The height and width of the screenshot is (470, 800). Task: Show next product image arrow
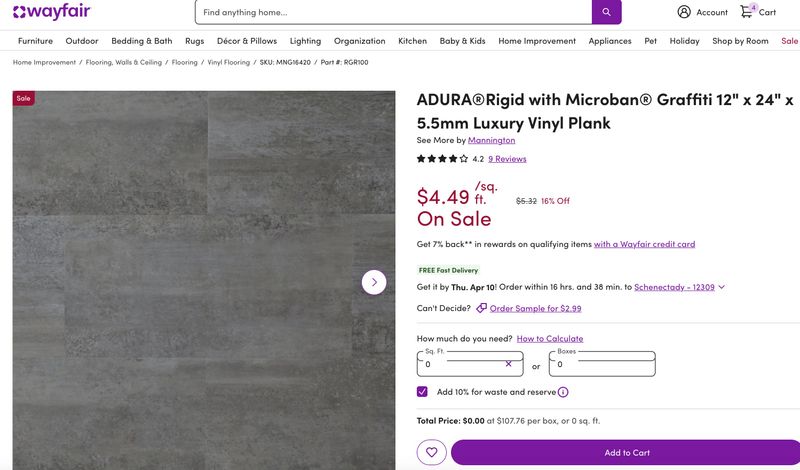pos(374,282)
